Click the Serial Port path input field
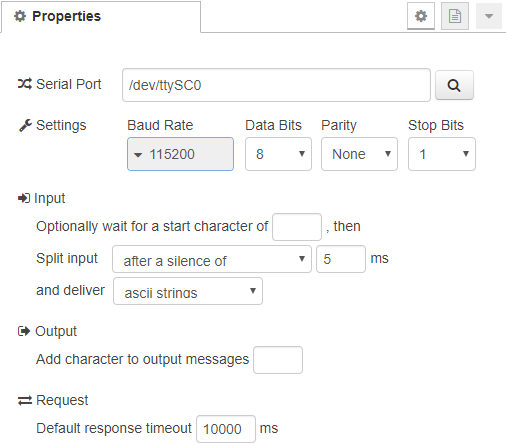506x445 pixels. coord(276,85)
